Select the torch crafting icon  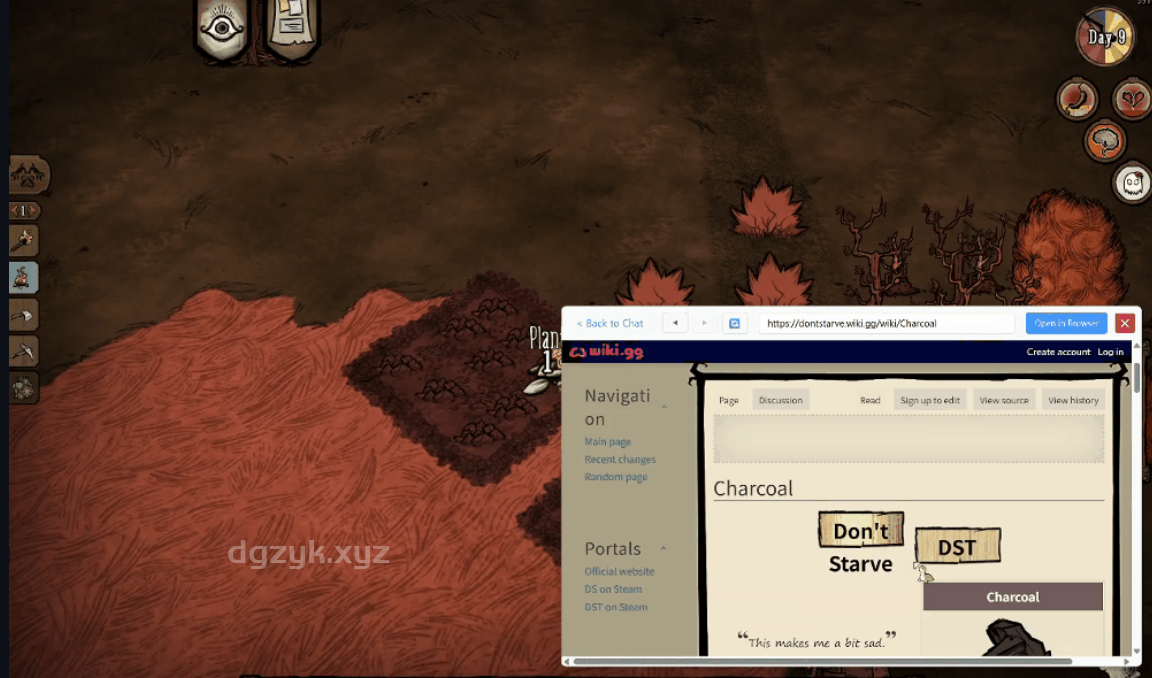[23, 241]
